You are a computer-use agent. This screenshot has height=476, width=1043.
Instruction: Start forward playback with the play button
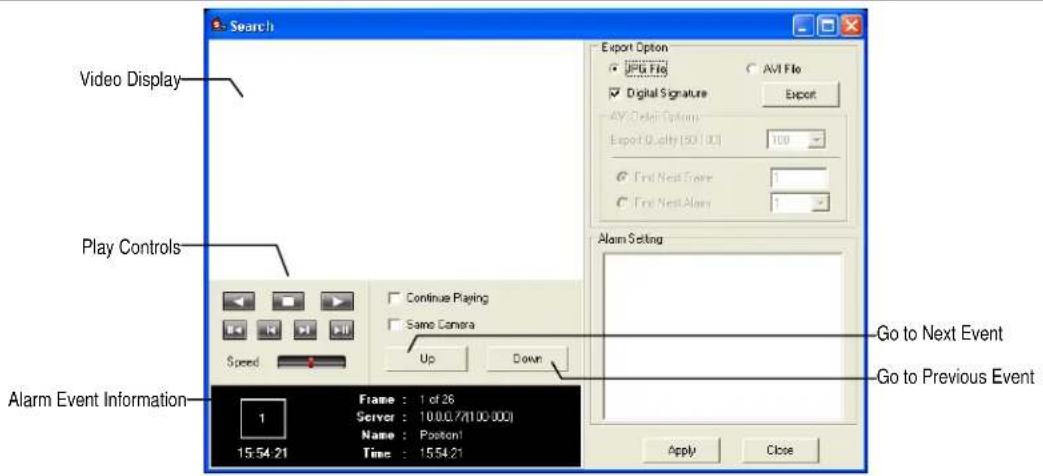(x=337, y=301)
